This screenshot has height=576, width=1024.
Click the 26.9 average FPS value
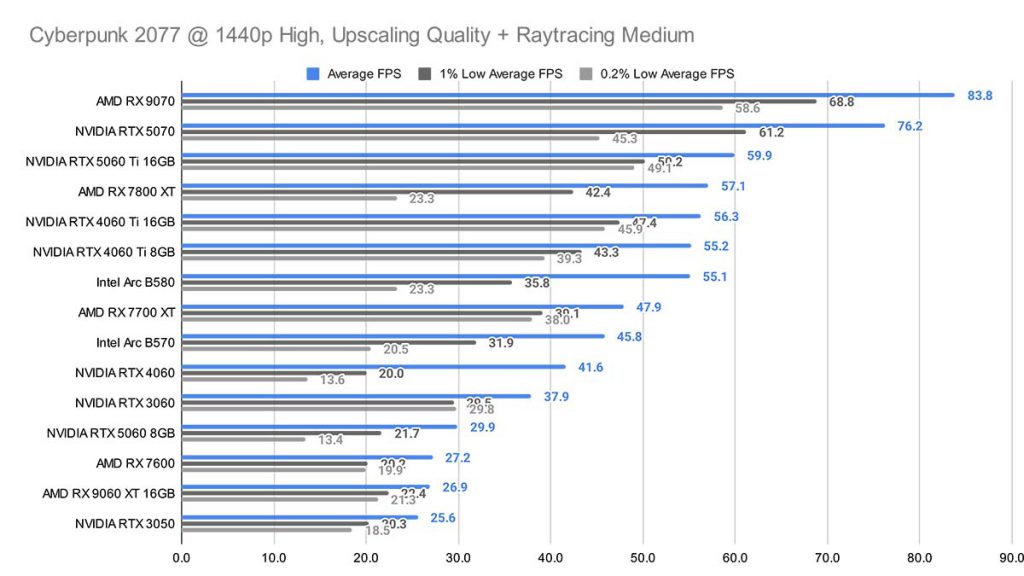455,487
